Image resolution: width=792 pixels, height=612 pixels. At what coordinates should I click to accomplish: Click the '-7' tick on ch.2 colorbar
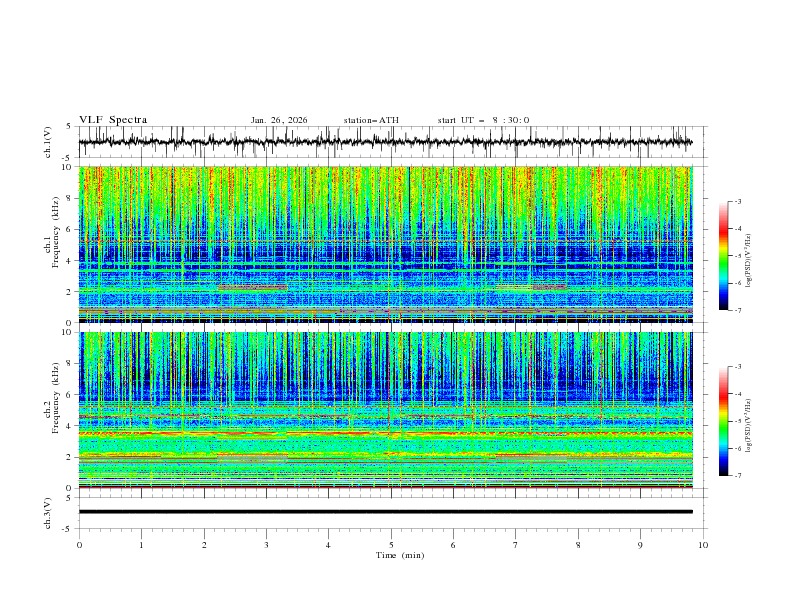point(737,476)
